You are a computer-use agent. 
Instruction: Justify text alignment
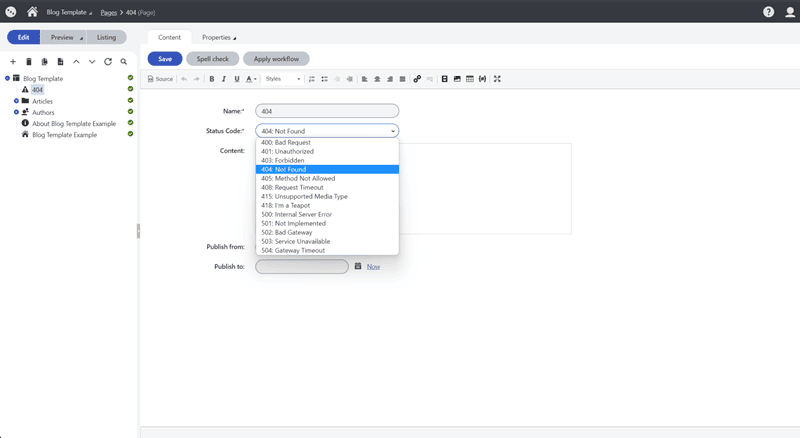click(403, 79)
